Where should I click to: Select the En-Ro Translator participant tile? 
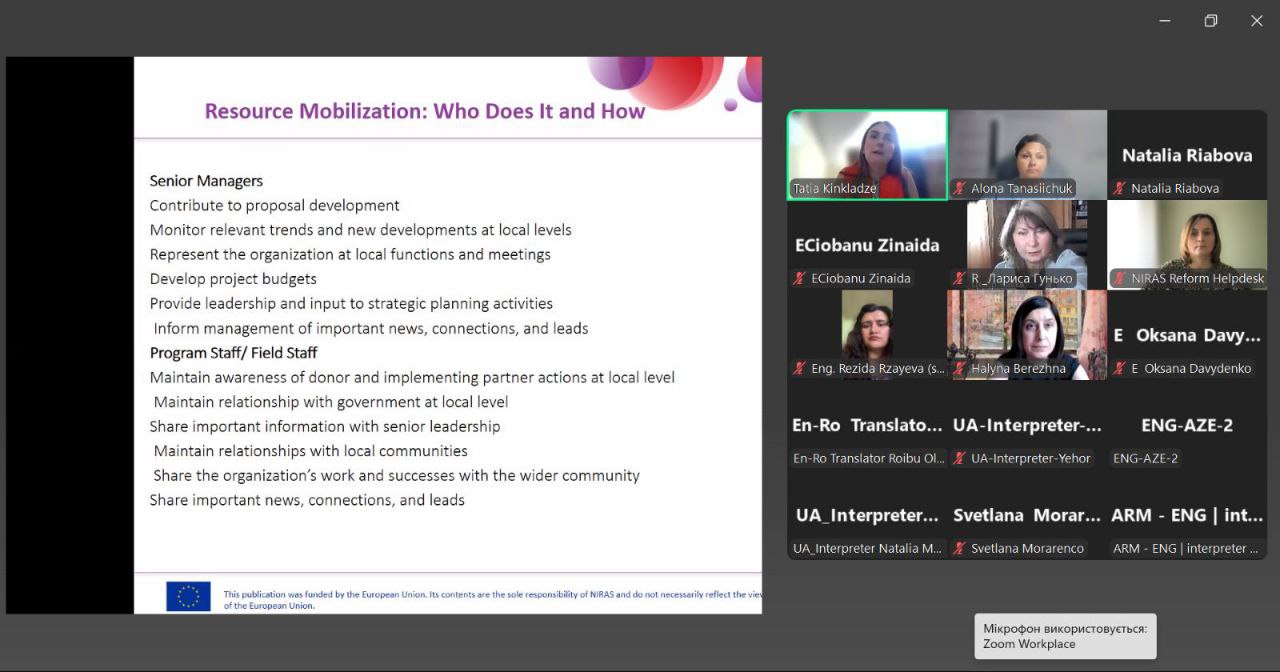(x=867, y=425)
